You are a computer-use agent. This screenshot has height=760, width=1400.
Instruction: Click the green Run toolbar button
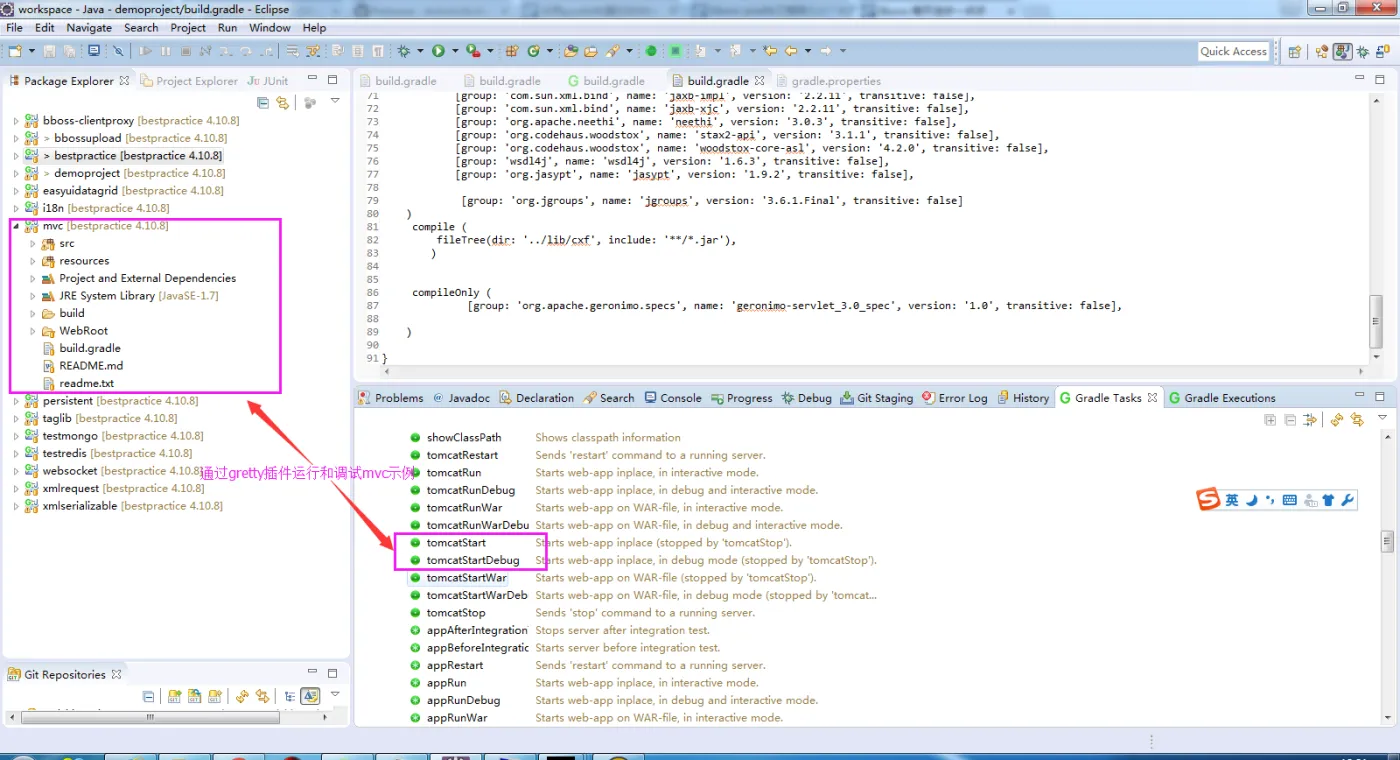[x=438, y=51]
